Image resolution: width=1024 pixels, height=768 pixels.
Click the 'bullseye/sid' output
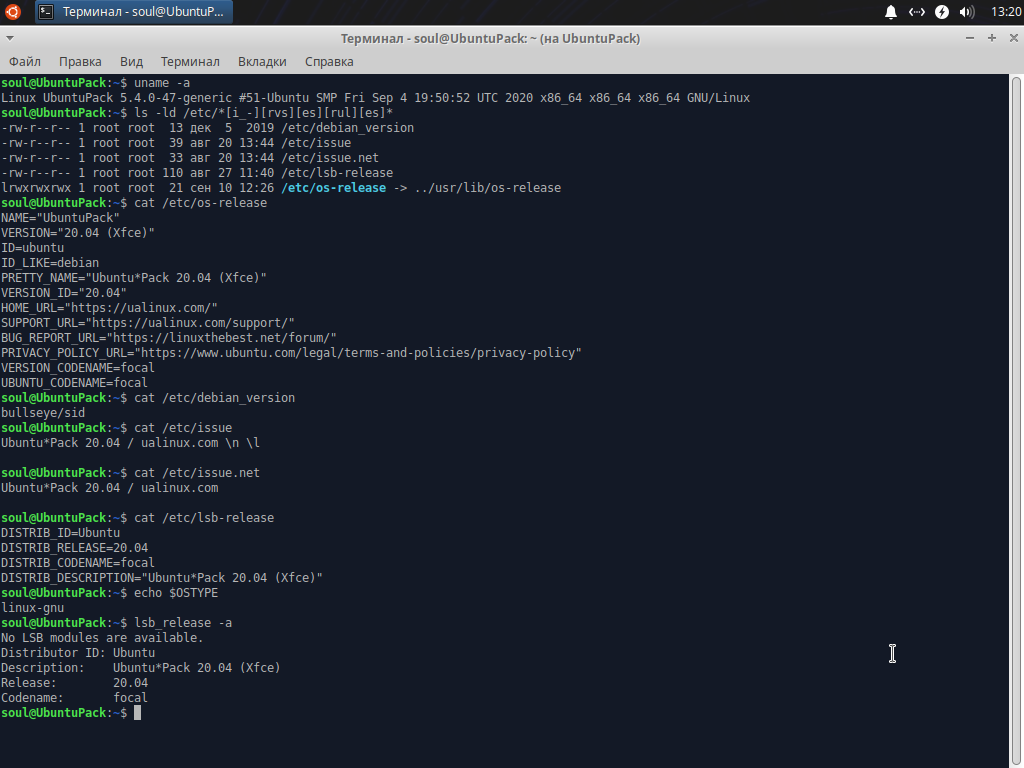point(42,413)
